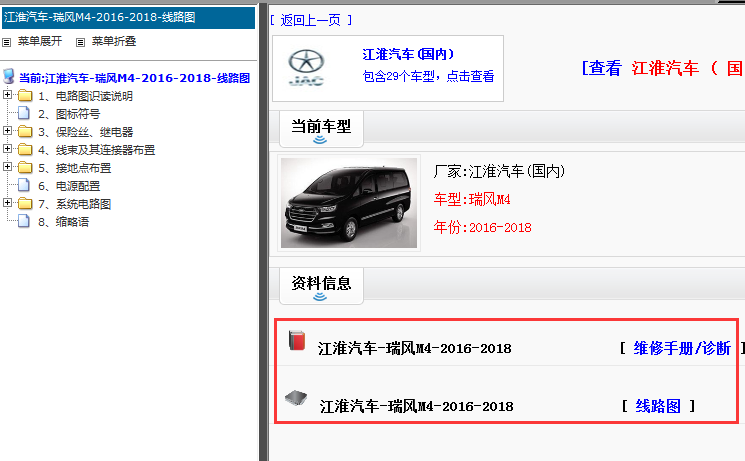Open tree item 8、缩略语
The image size is (745, 461).
point(64,222)
